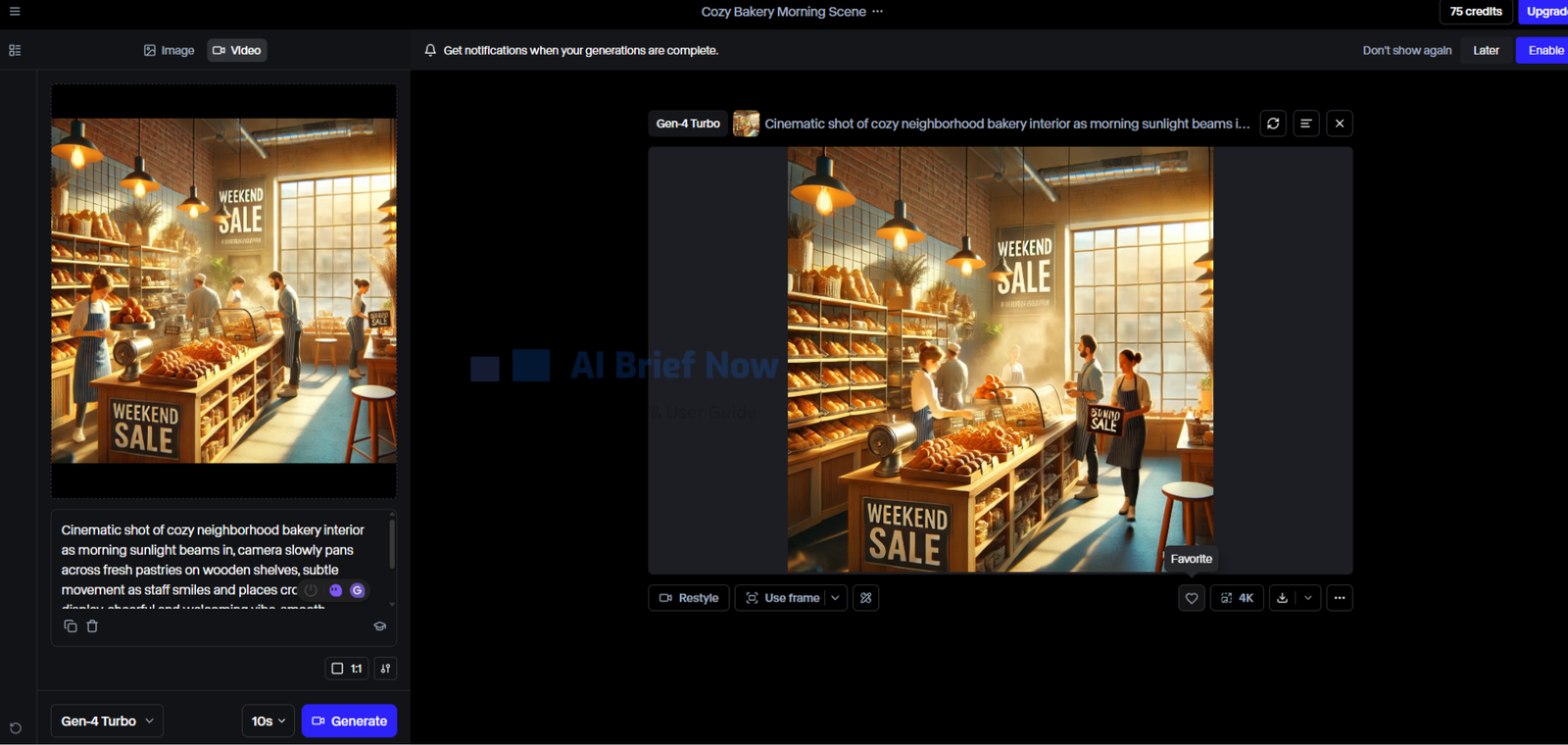The image size is (1568, 745).
Task: Choose Don't show again
Action: tap(1407, 50)
